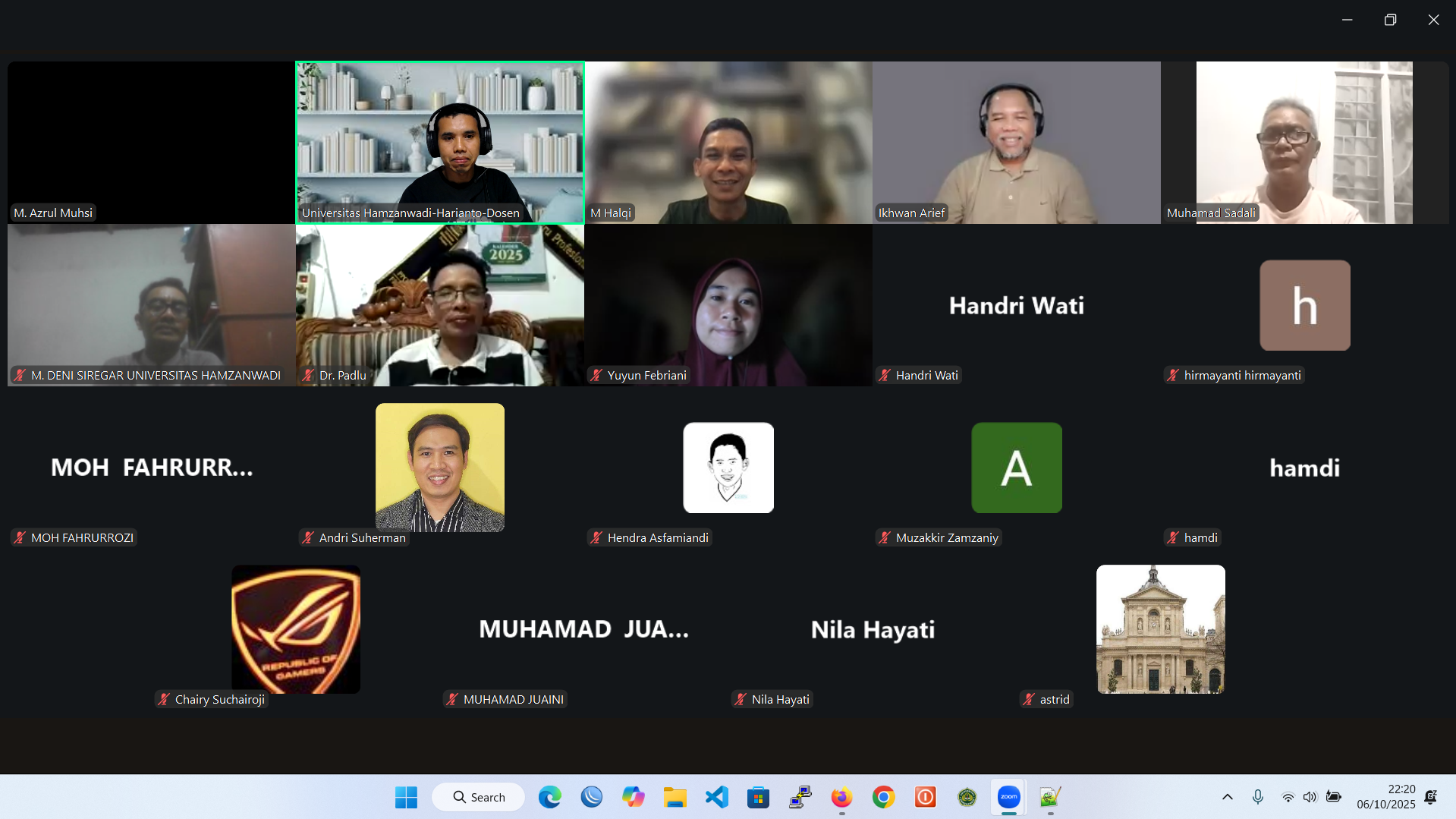Open File Explorer from the taskbar
This screenshot has height=819, width=1456.
click(x=675, y=797)
